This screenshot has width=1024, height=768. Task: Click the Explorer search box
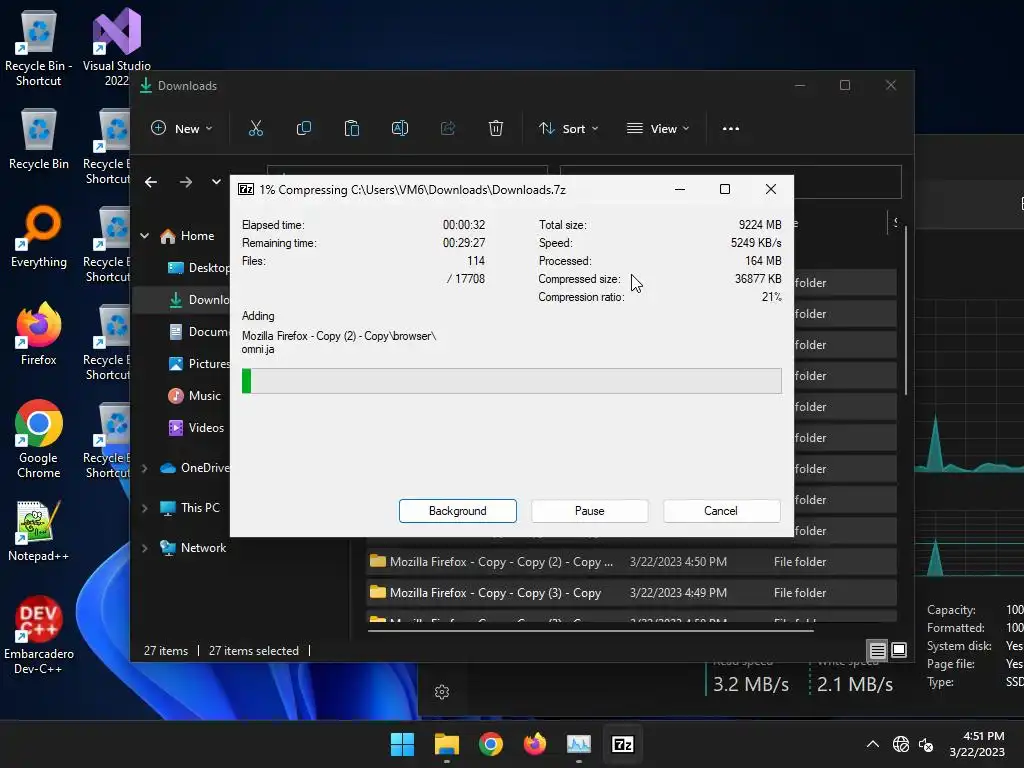tap(731, 182)
